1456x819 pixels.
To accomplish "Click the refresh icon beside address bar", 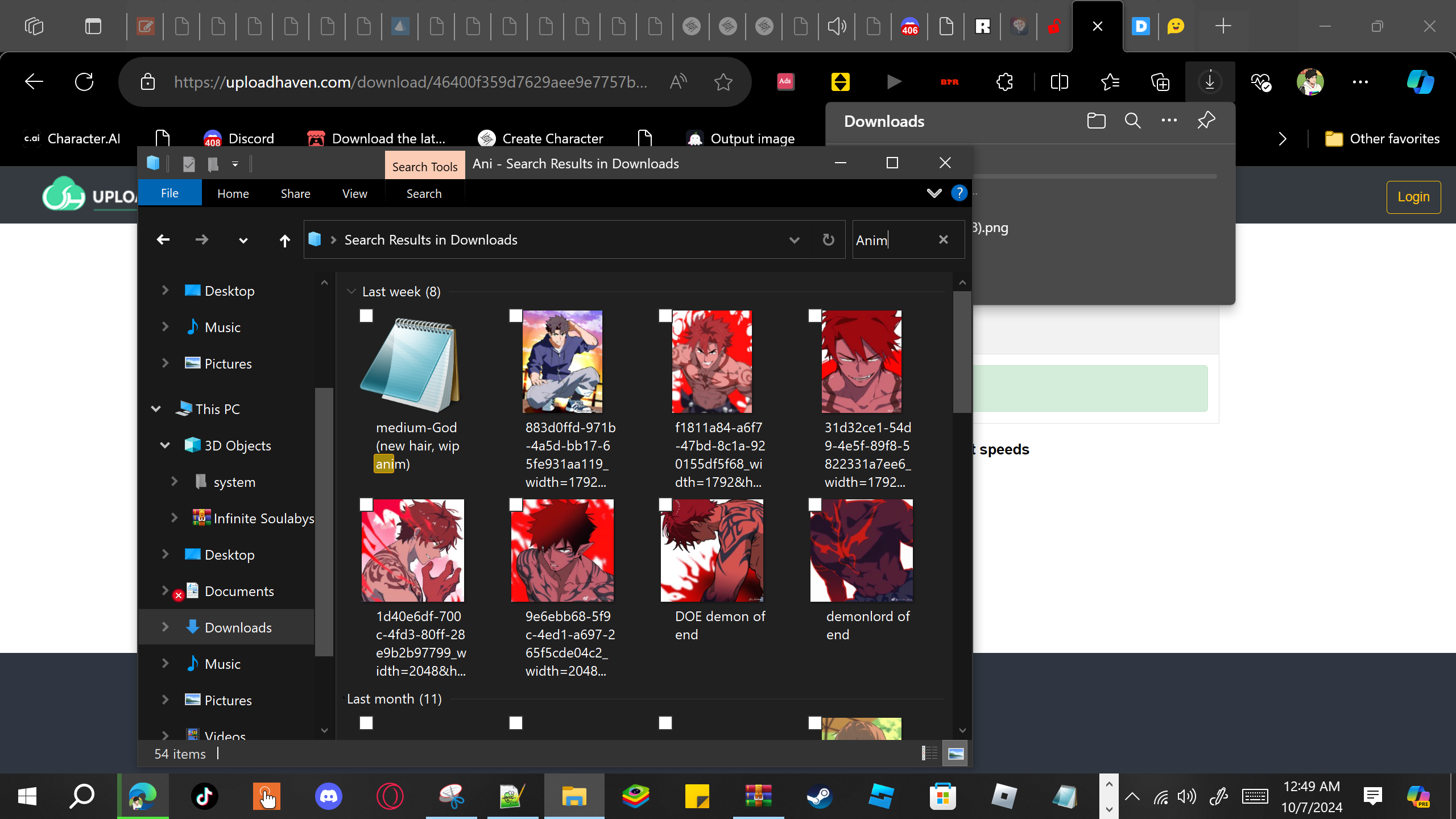I will [x=828, y=240].
